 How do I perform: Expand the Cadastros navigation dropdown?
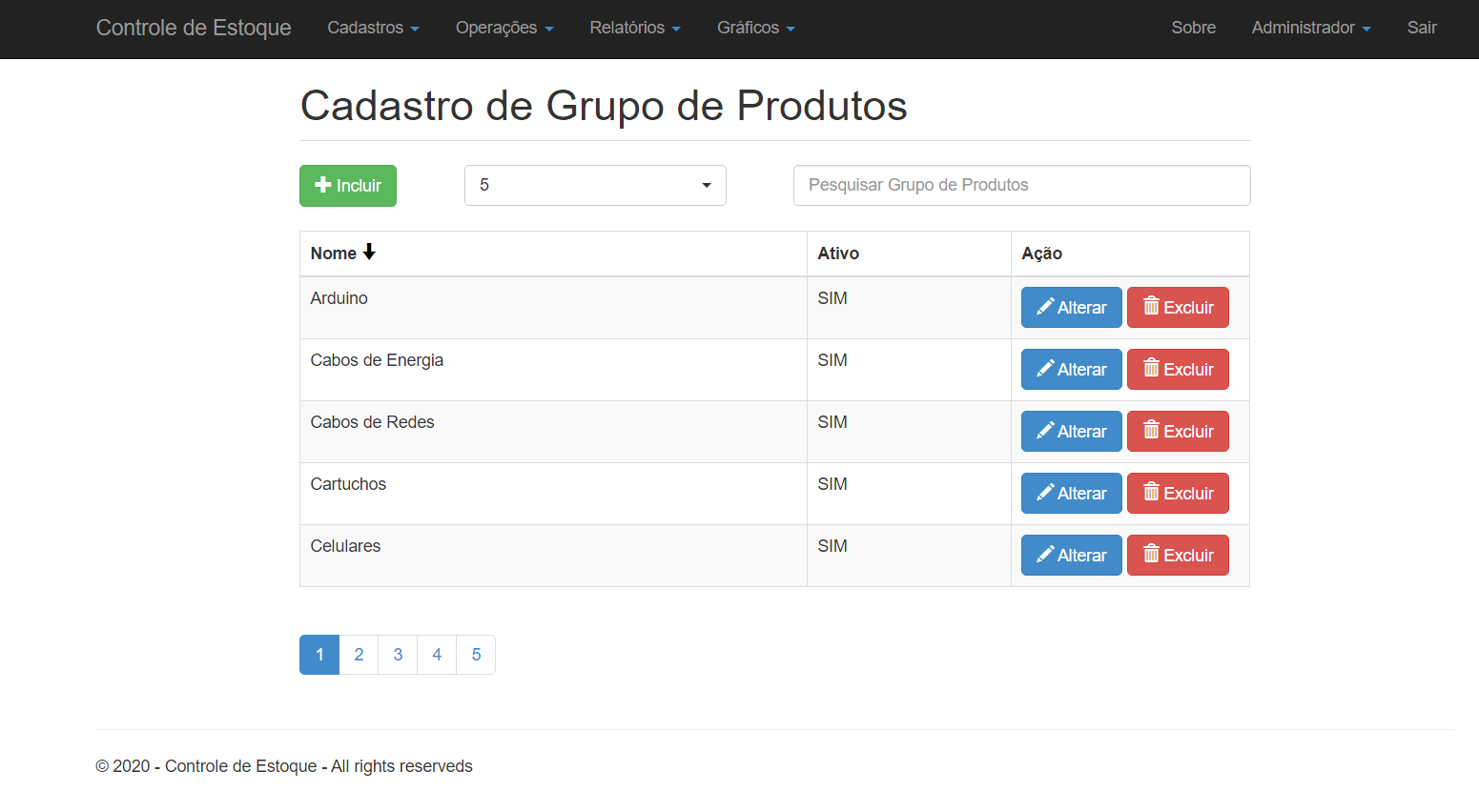coord(373,28)
